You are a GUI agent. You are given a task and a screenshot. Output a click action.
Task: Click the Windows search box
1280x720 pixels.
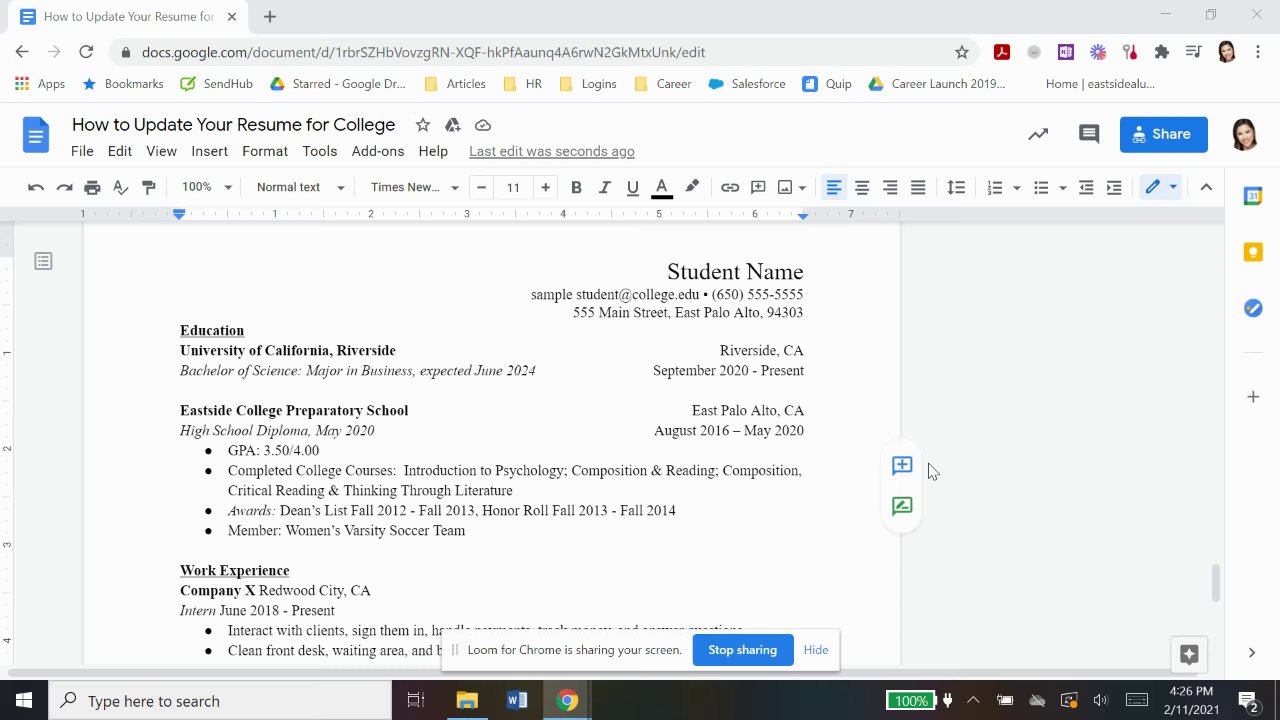tap(220, 701)
